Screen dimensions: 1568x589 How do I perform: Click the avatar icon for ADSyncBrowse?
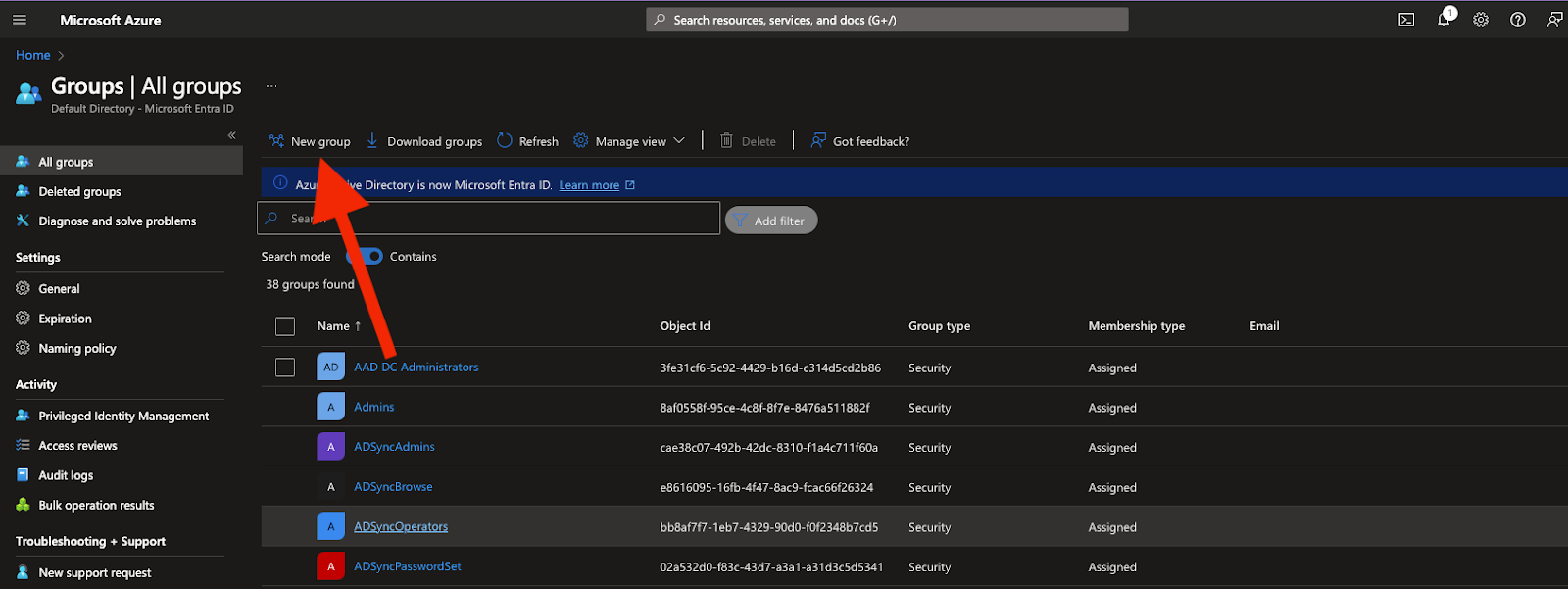click(x=331, y=487)
